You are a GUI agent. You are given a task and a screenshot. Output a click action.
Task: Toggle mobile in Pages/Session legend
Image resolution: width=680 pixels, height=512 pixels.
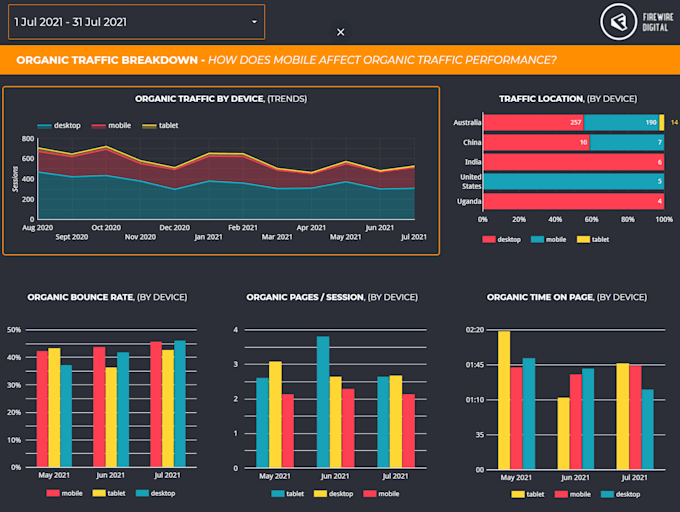click(x=381, y=494)
